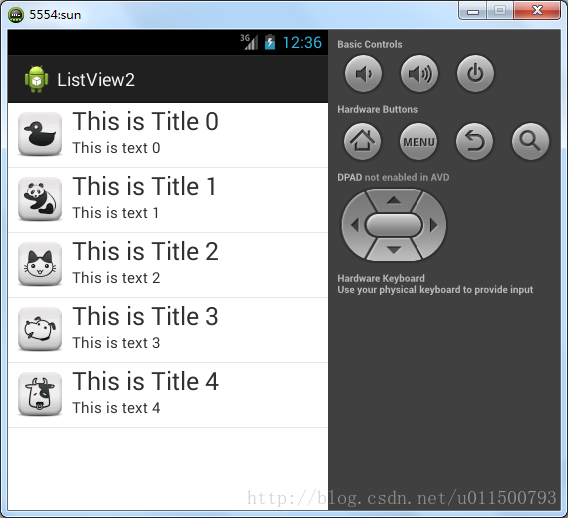Click the emulator power button
This screenshot has width=568, height=518.
(x=475, y=74)
